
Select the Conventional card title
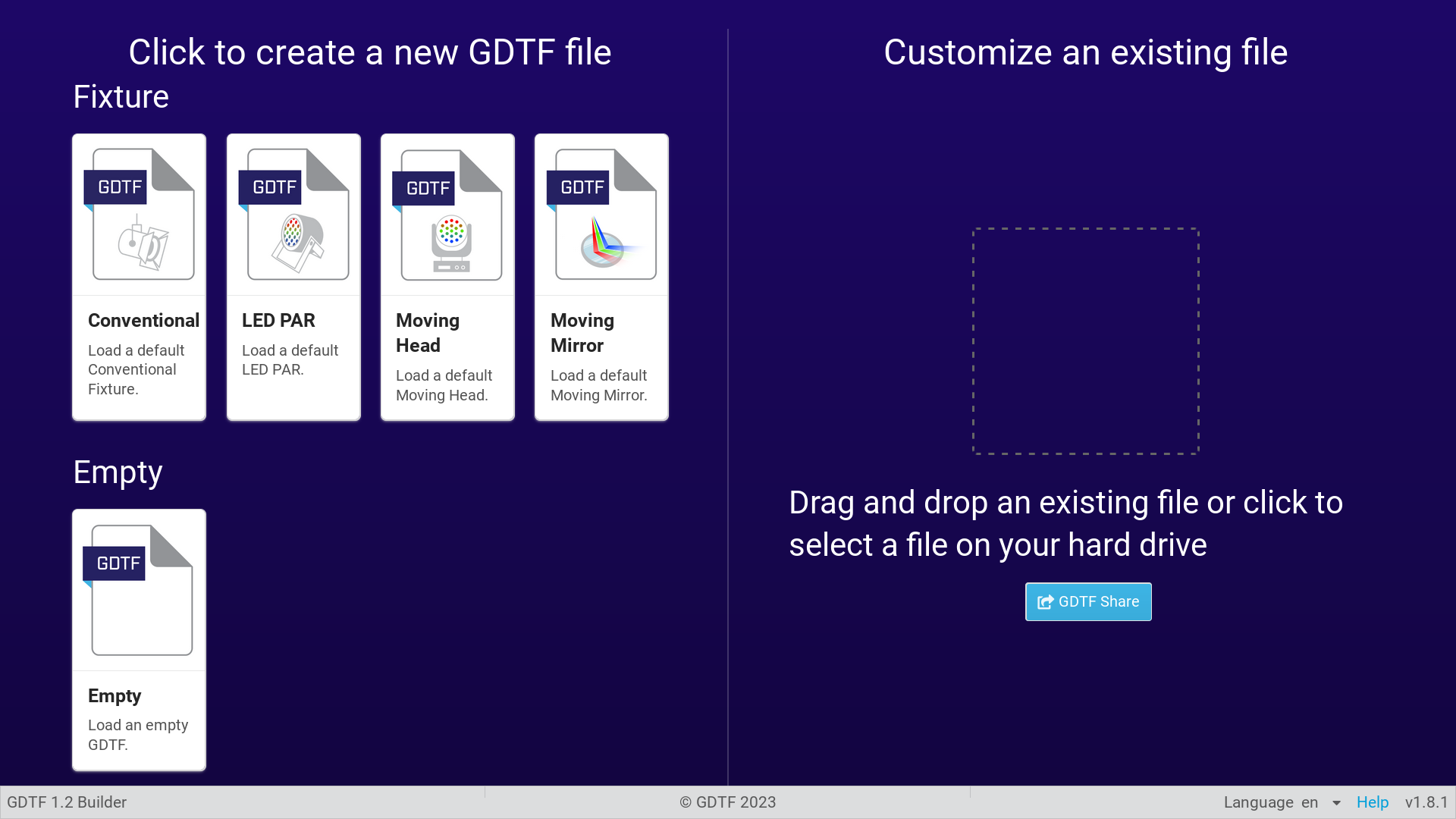coord(143,320)
